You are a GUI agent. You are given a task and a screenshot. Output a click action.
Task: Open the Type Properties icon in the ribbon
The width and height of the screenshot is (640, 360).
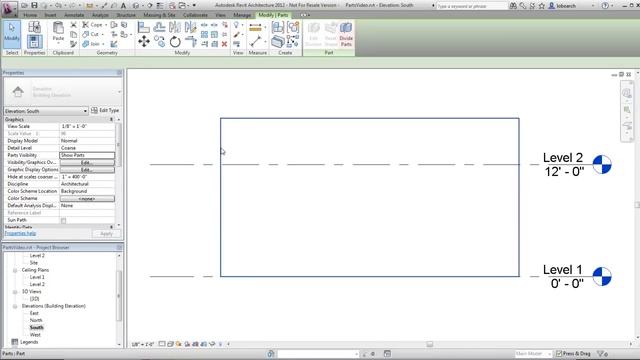click(x=34, y=27)
